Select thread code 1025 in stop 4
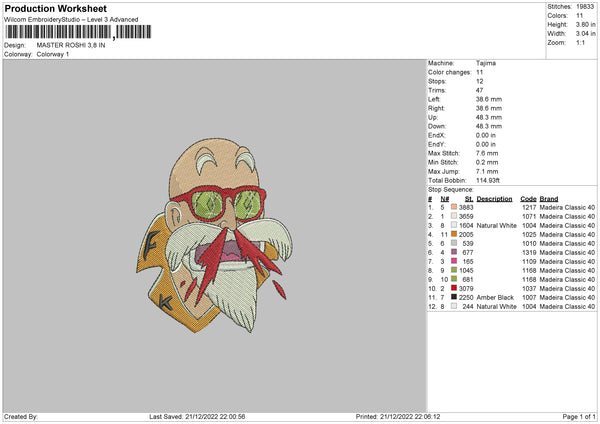This screenshot has width=600, height=424. [x=529, y=235]
